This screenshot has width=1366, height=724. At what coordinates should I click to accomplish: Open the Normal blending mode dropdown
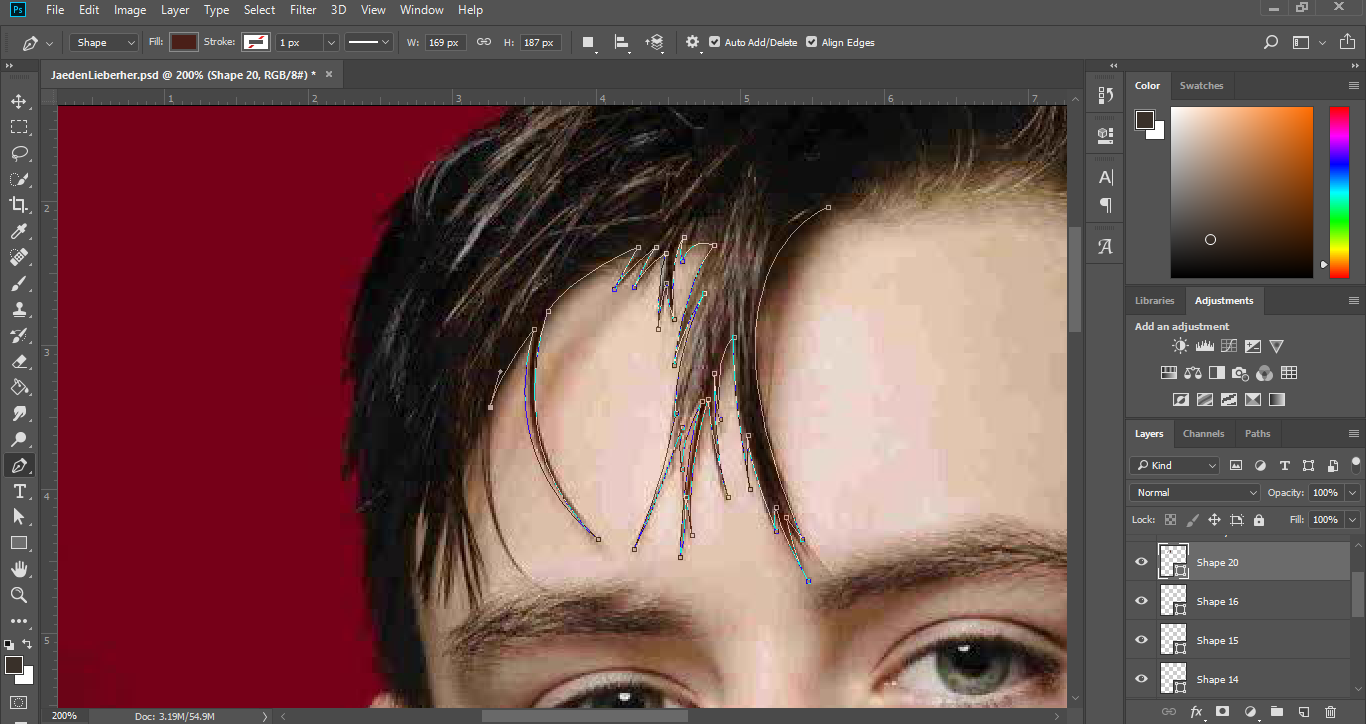pyautogui.click(x=1195, y=492)
